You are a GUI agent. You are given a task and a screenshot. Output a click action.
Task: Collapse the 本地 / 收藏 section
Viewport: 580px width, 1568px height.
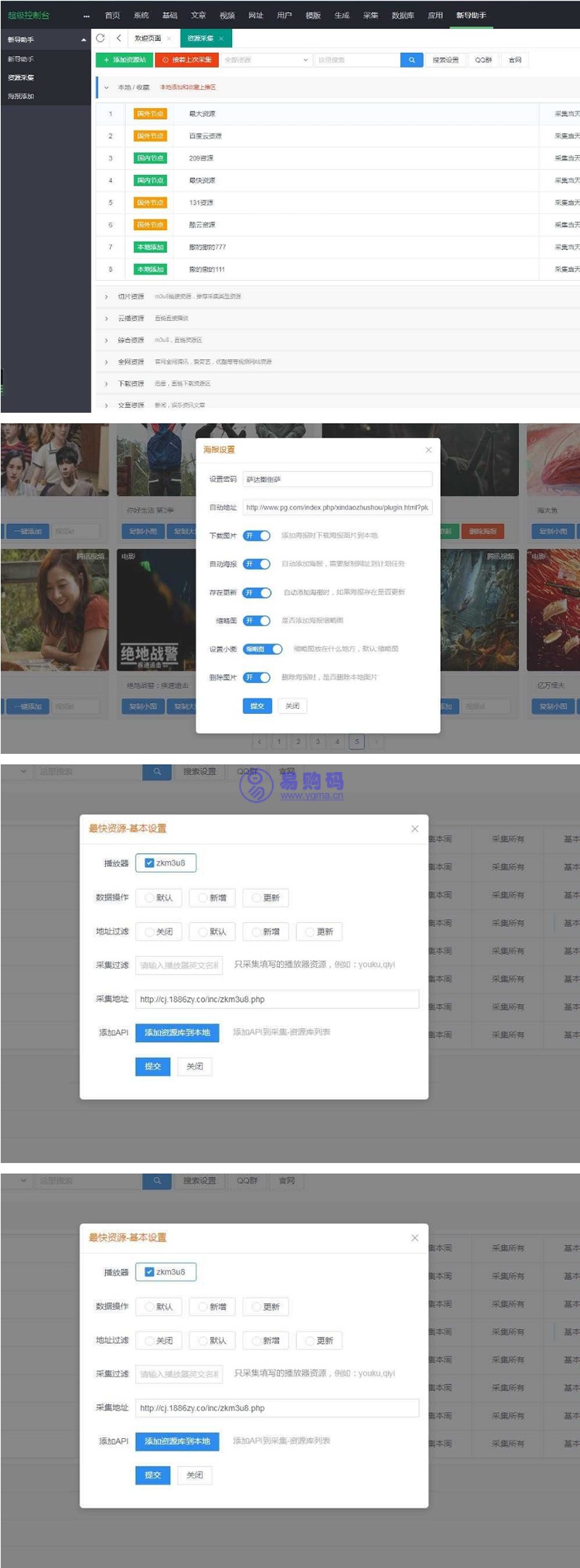tap(107, 88)
